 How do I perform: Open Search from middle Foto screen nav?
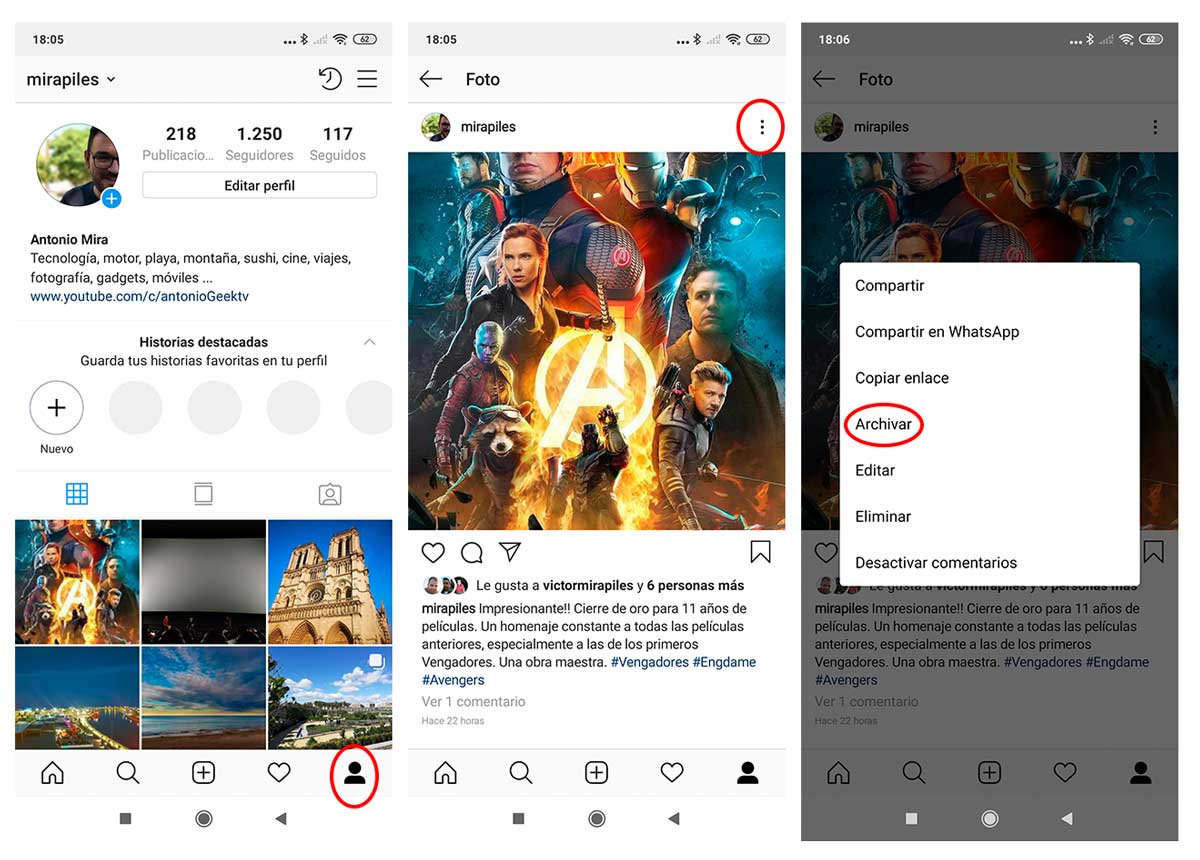point(521,772)
